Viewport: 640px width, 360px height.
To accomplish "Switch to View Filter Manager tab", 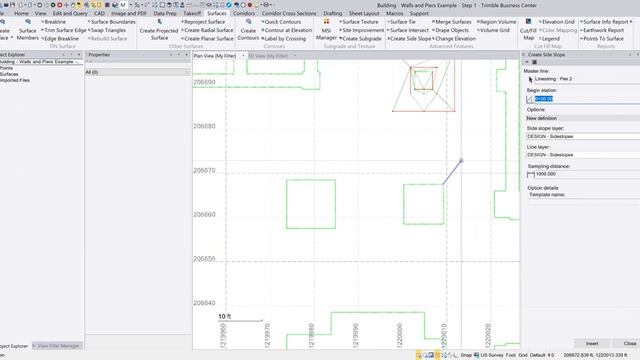I will pyautogui.click(x=58, y=346).
